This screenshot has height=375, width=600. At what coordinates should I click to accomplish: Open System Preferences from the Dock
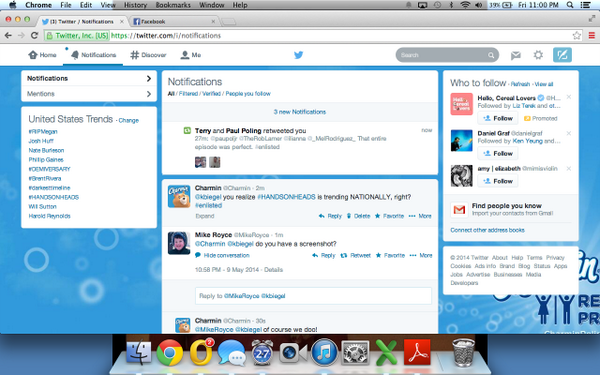355,352
